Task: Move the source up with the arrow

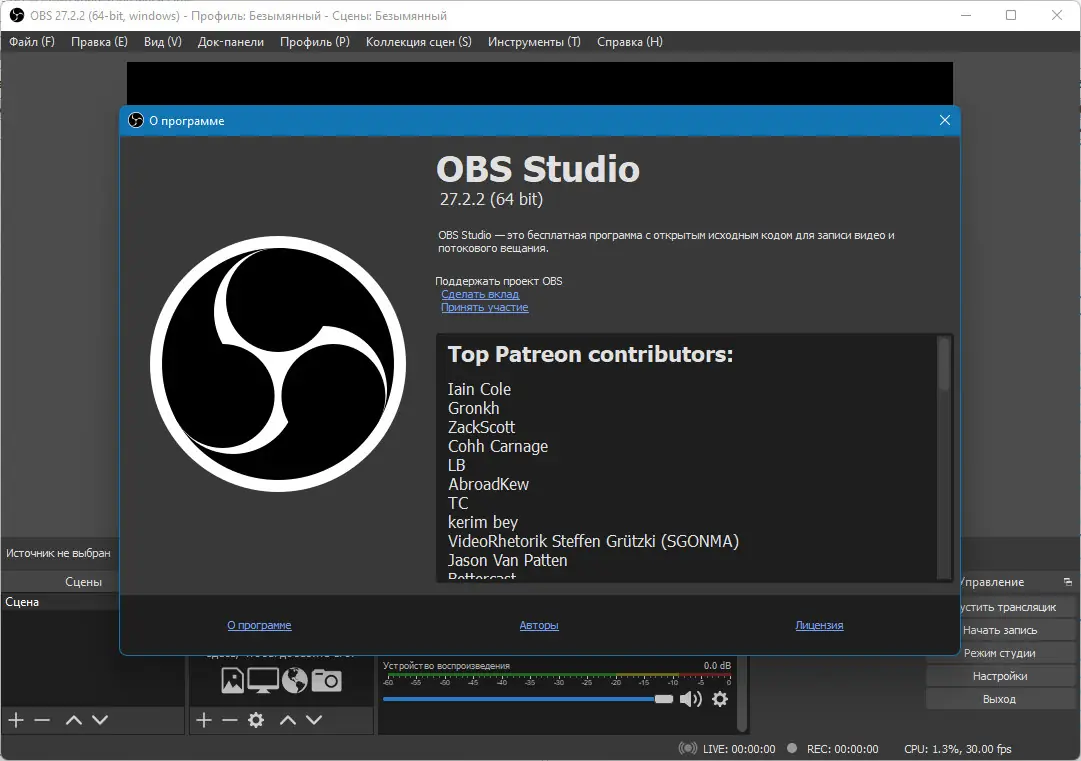Action: tap(288, 720)
